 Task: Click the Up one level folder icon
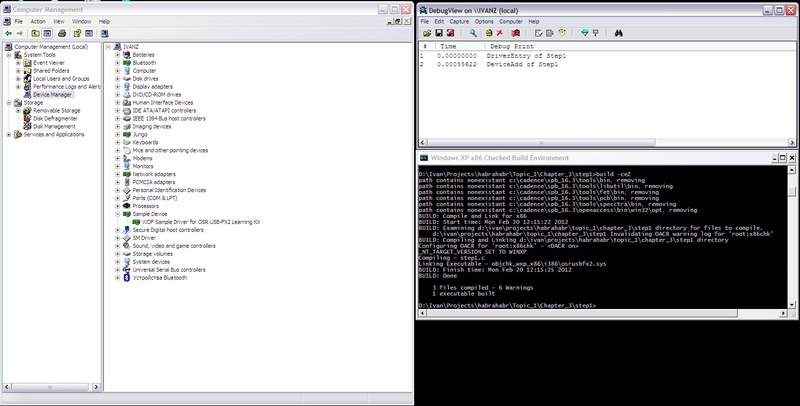35,33
